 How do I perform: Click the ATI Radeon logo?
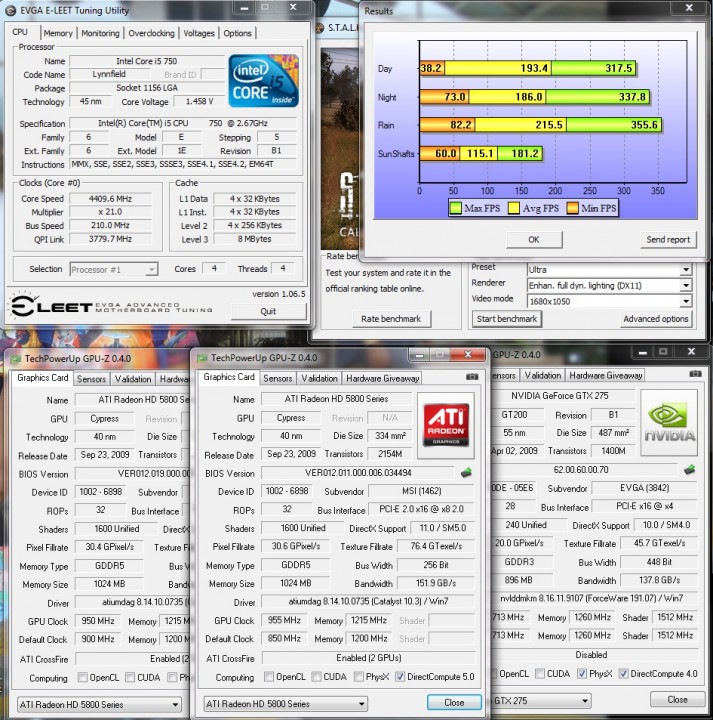click(446, 425)
